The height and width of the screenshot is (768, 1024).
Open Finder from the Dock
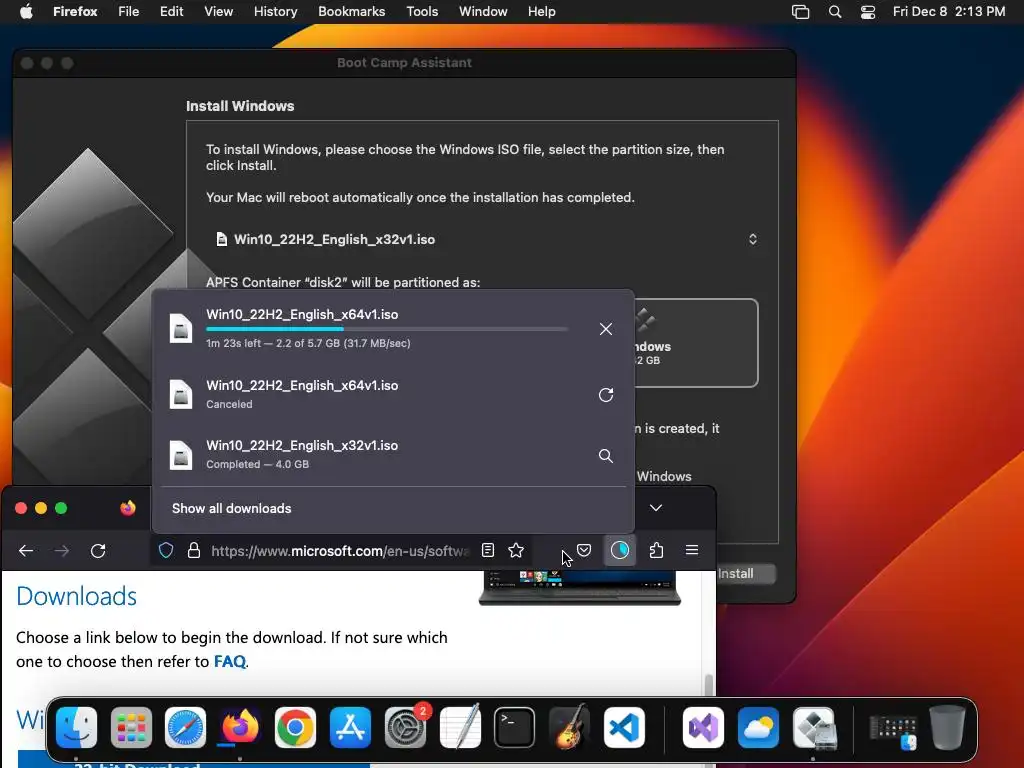(x=76, y=727)
